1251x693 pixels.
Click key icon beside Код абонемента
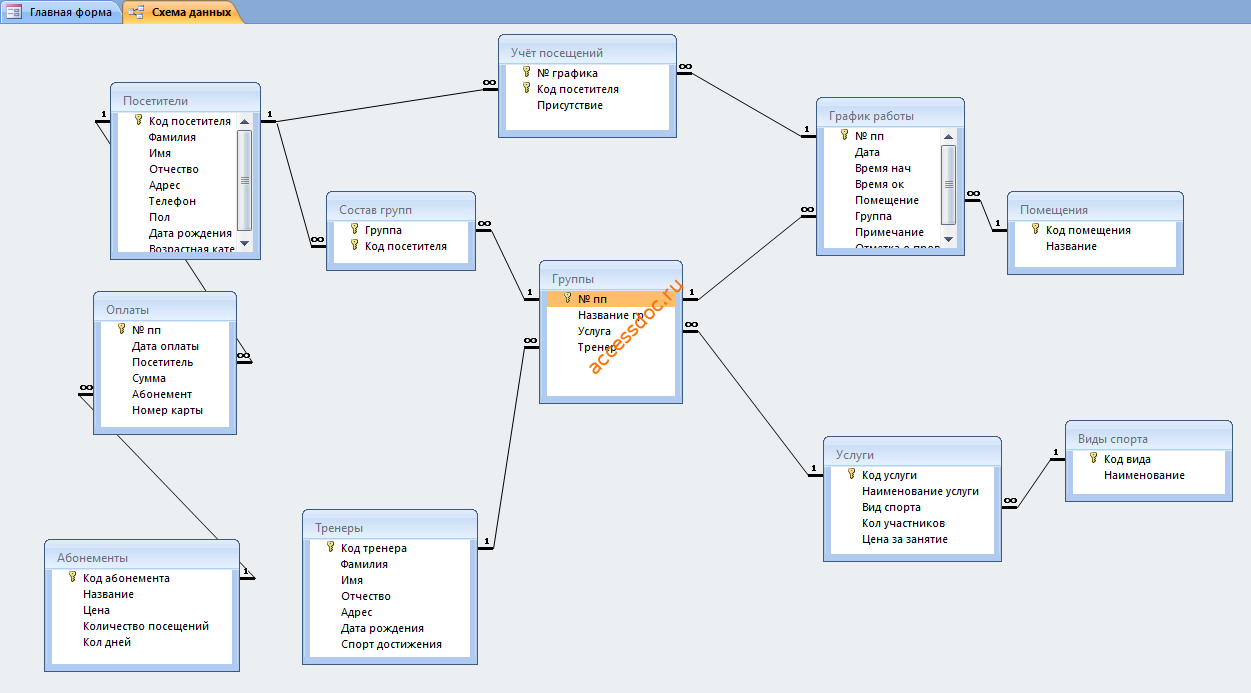tap(72, 577)
